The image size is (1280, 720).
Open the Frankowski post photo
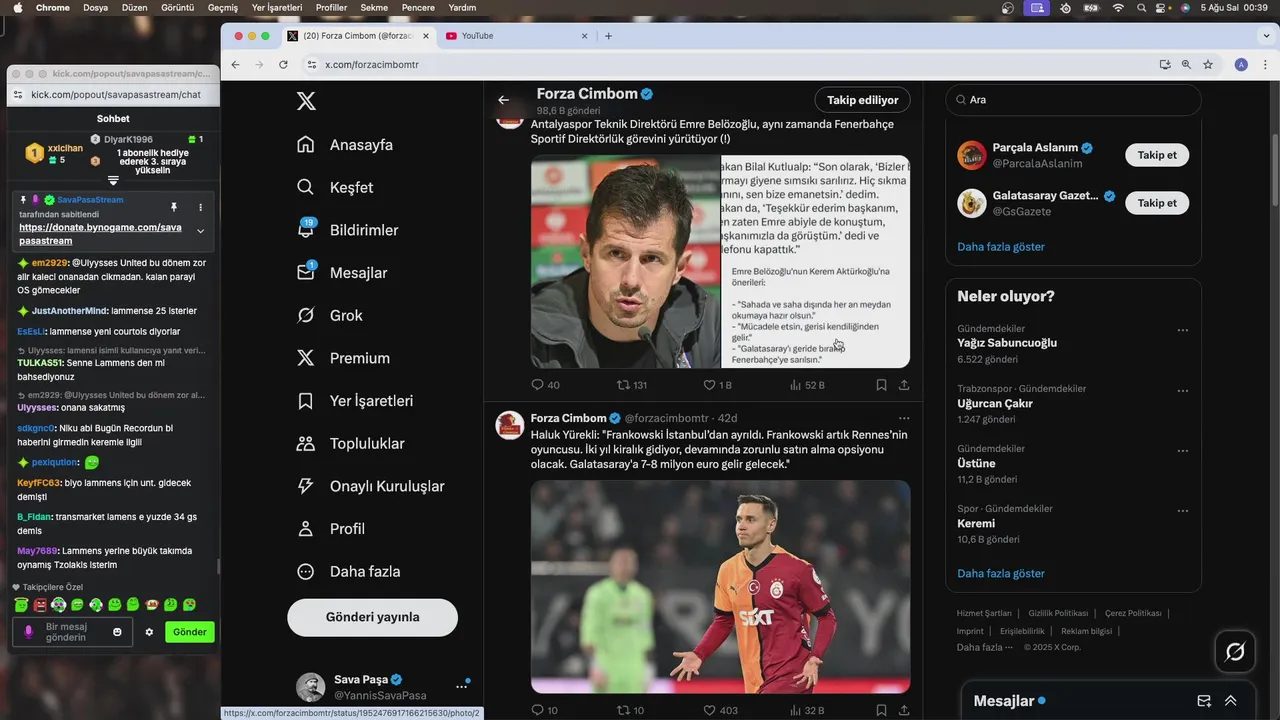(x=720, y=587)
